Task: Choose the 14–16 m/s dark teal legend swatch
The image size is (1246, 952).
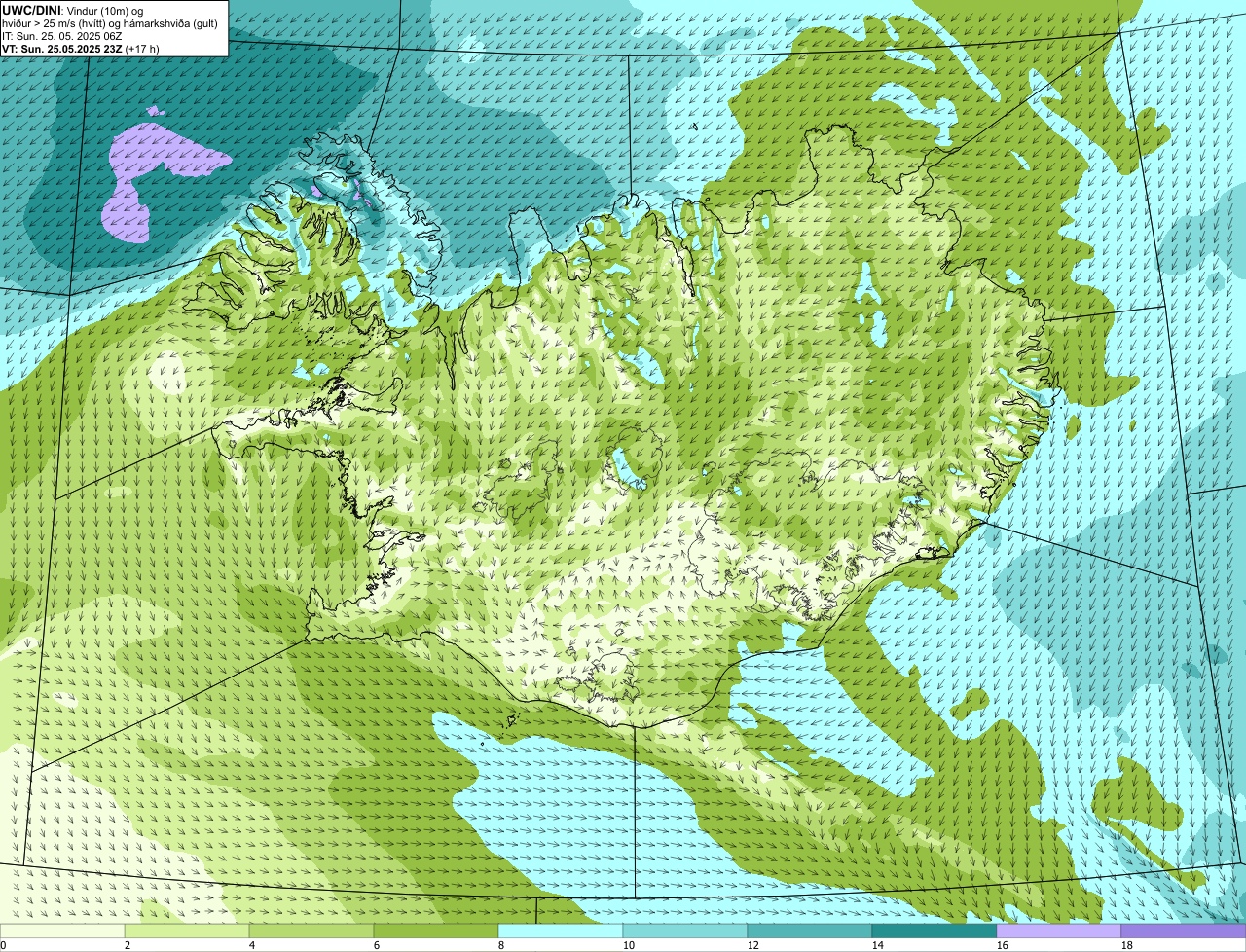Action: pyautogui.click(x=934, y=931)
